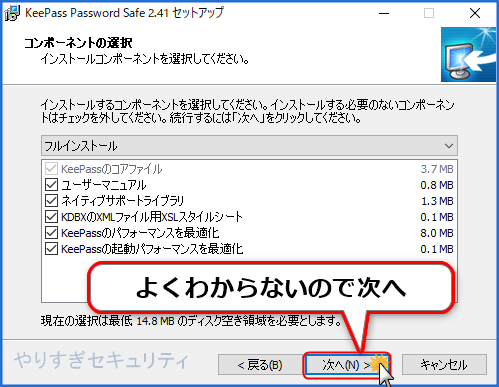Close the KeePass setup window
Screen dimensions: 499x387
pos(475,13)
